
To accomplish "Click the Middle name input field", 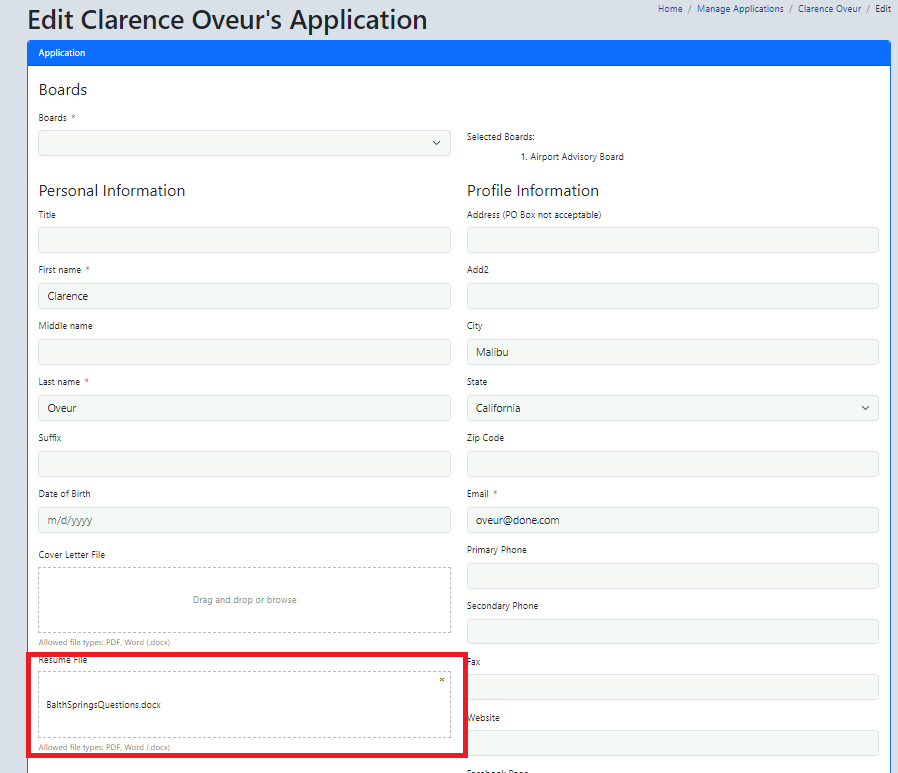I will (x=245, y=352).
